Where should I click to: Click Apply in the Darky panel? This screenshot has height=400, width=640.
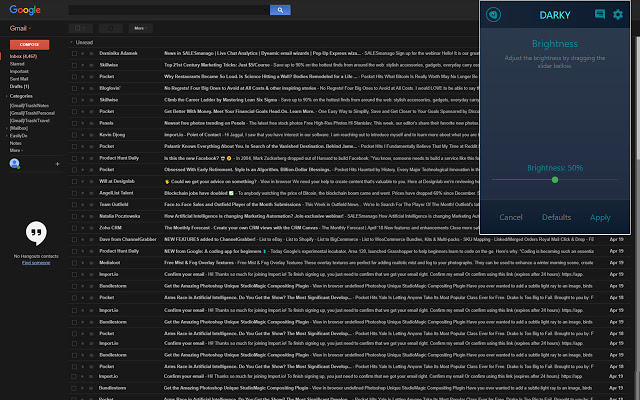[x=600, y=218]
